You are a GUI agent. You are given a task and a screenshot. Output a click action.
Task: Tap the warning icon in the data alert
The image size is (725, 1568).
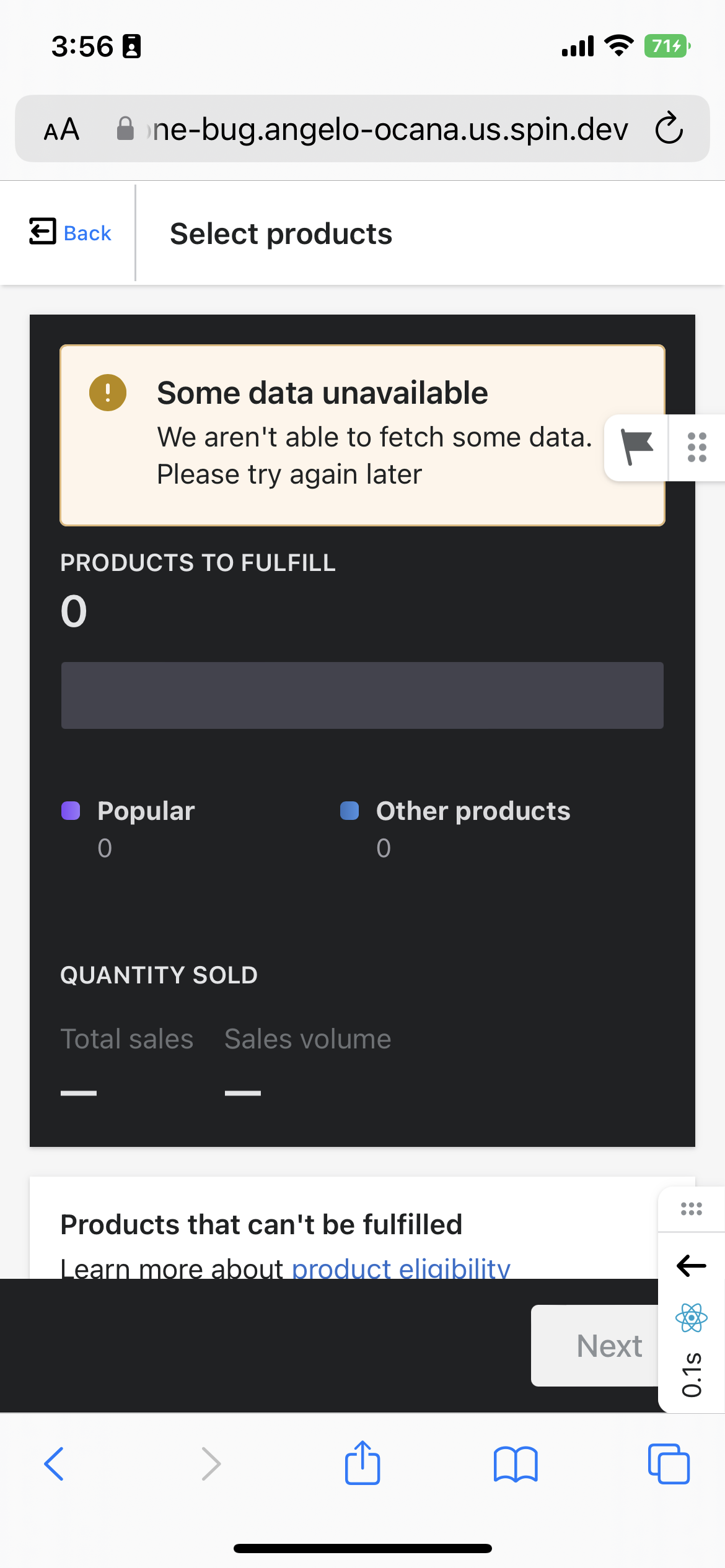pyautogui.click(x=107, y=392)
